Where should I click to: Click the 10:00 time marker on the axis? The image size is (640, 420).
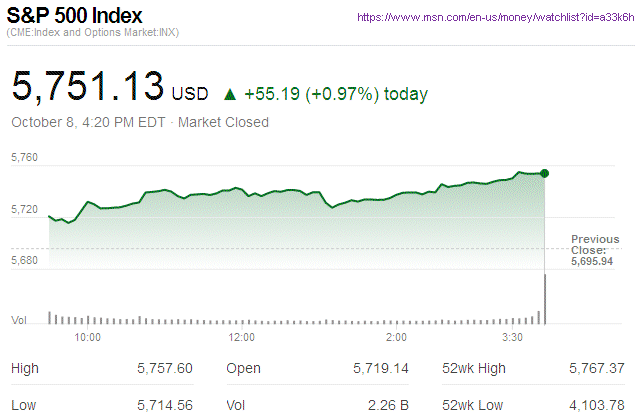point(88,338)
